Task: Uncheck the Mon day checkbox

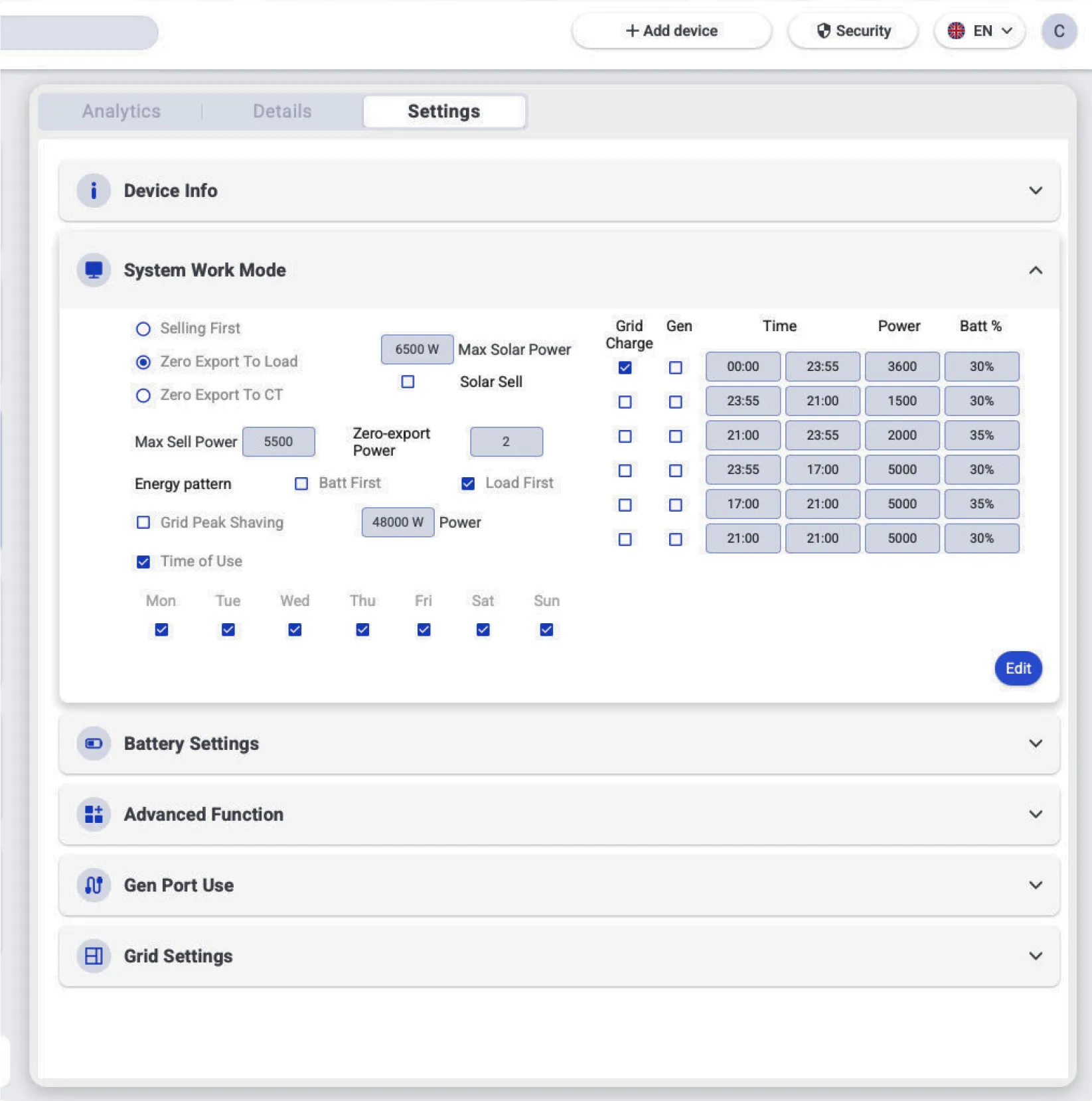Action: coord(161,630)
